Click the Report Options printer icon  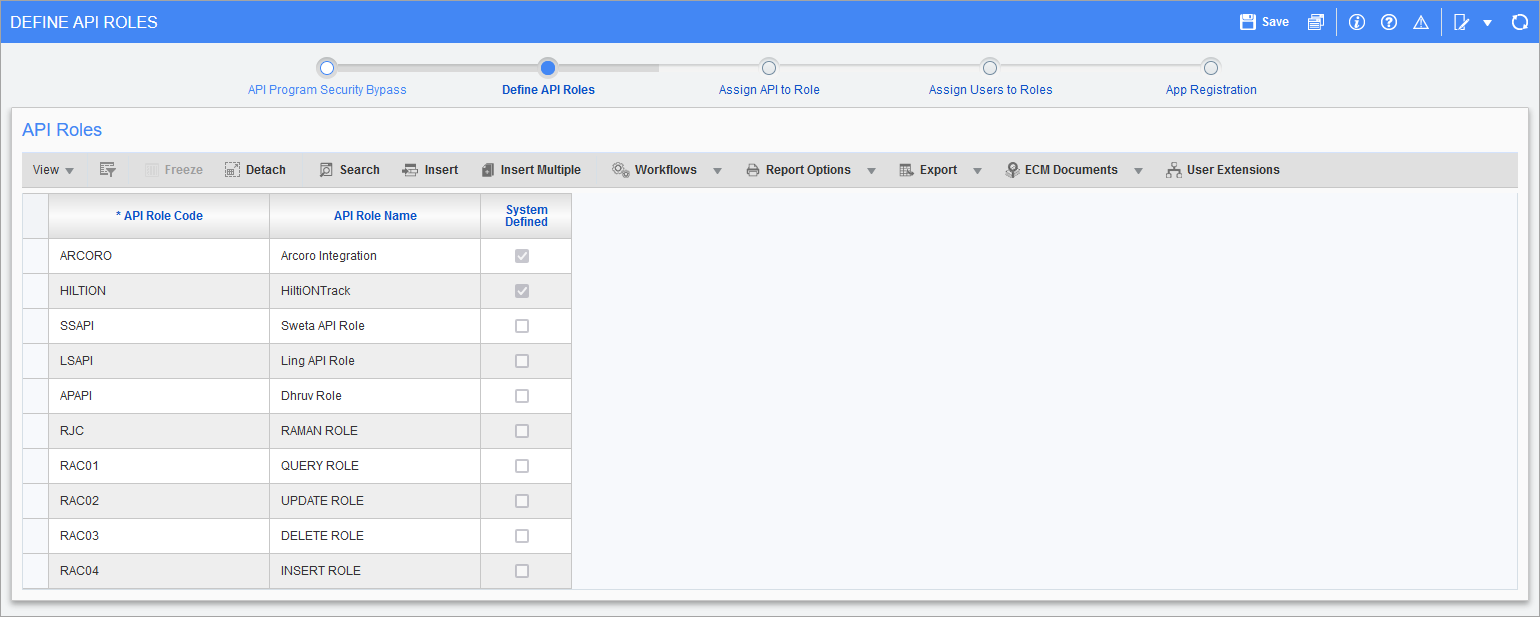tap(753, 170)
